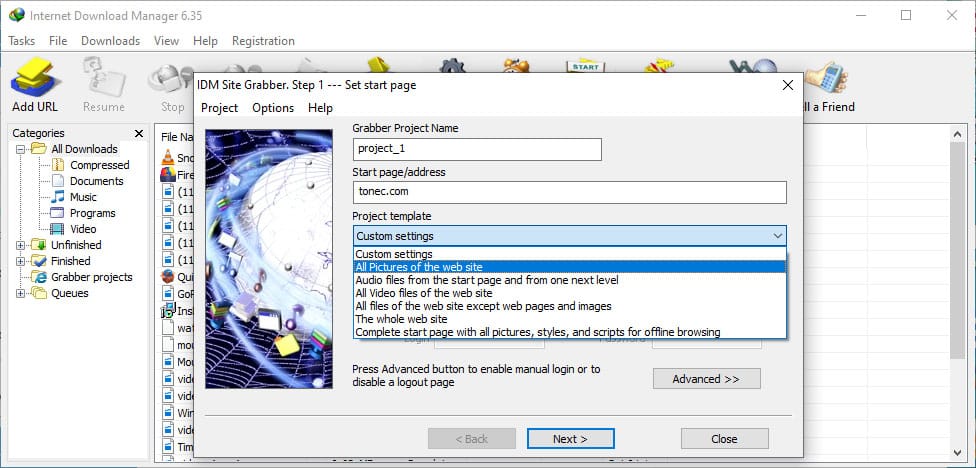This screenshot has width=976, height=468.
Task: Expand the Unfinished tree node
Action: coord(21,245)
